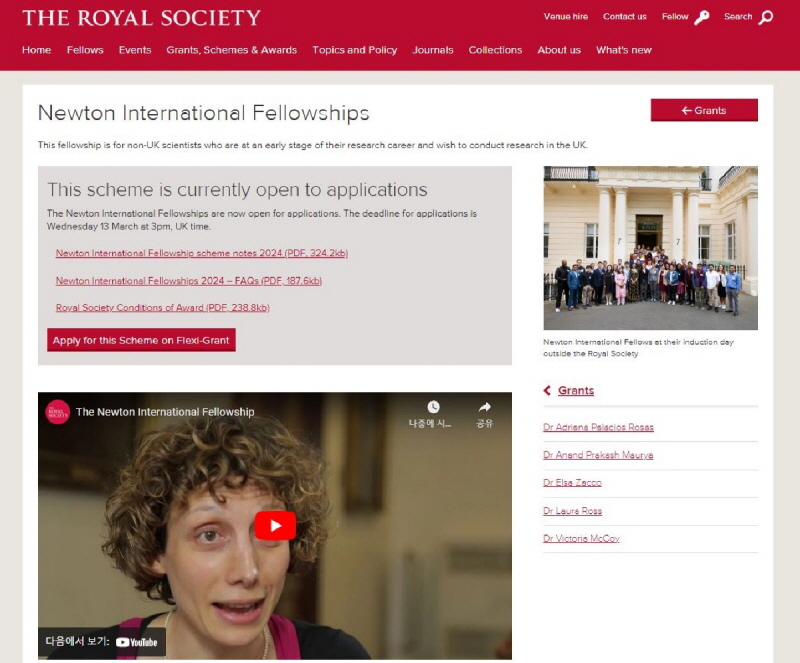Image resolution: width=800 pixels, height=663 pixels.
Task: Open Royal Society Conditions of Award PDF
Action: coord(163,308)
